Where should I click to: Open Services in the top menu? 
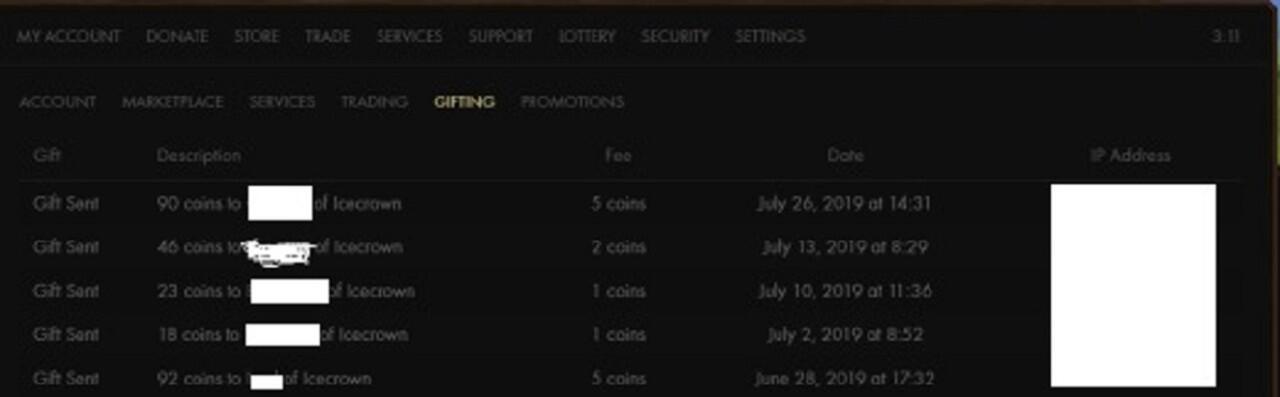point(409,36)
